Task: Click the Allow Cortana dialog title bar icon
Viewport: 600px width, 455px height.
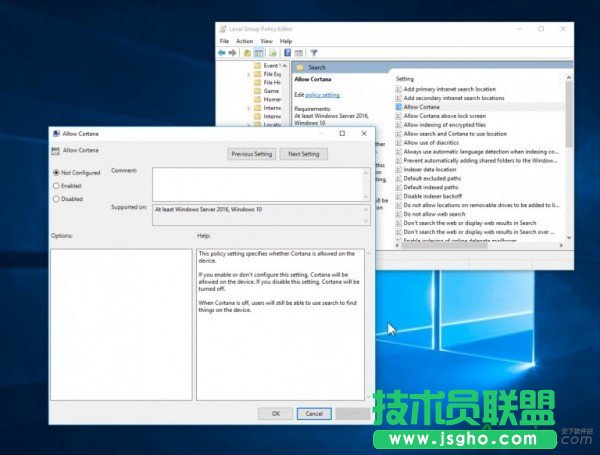Action: click(56, 134)
